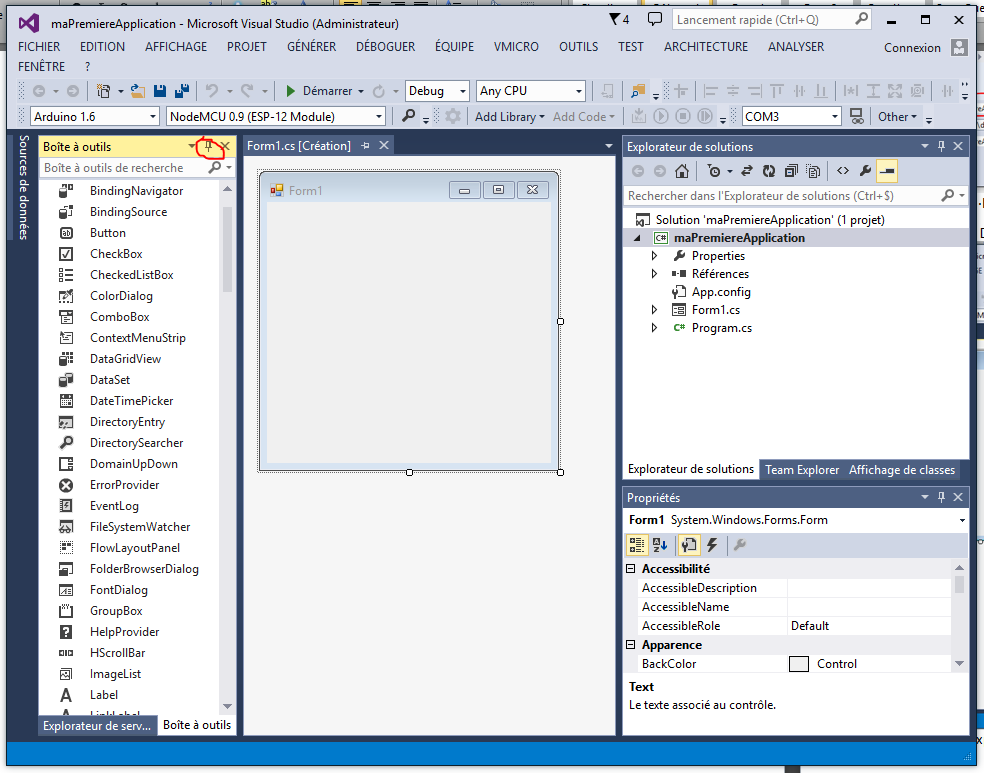Click the Home icon in Solution Explorer
Viewport: 984px width, 773px height.
[x=682, y=171]
